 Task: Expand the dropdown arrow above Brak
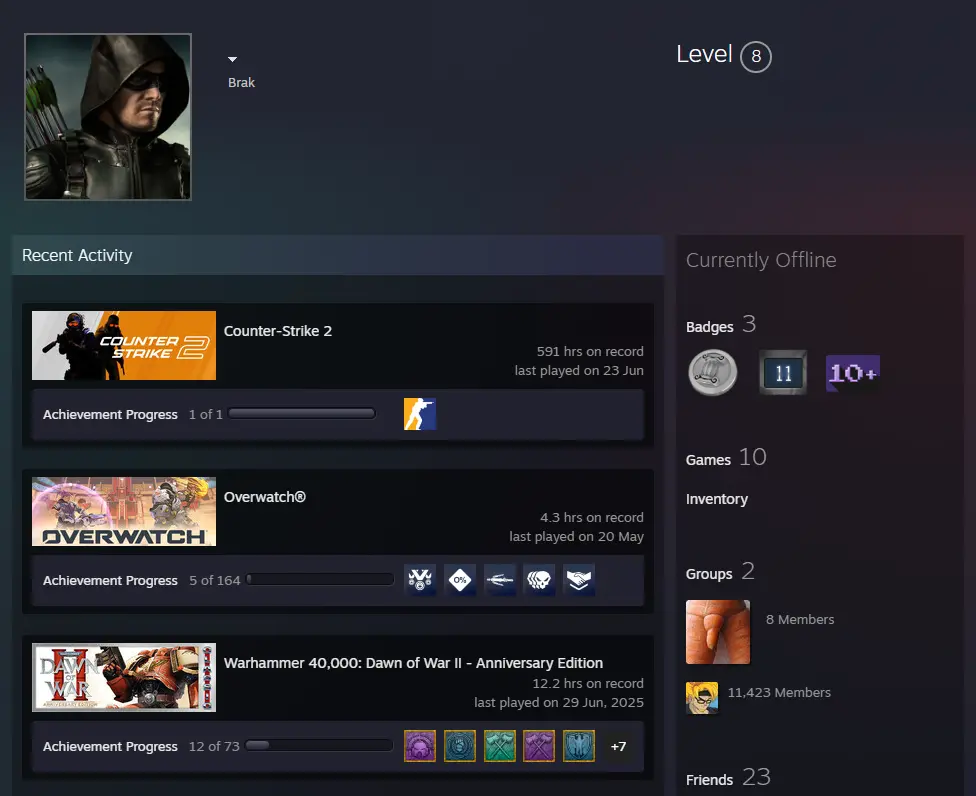[x=232, y=59]
